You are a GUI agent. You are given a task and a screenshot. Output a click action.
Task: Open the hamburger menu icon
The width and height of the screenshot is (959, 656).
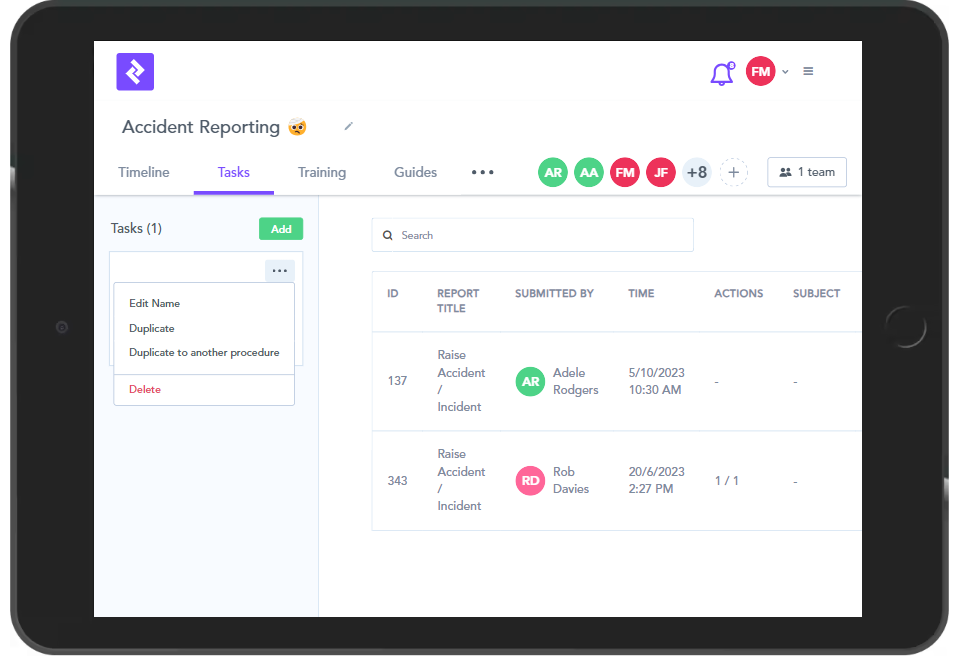pyautogui.click(x=808, y=71)
